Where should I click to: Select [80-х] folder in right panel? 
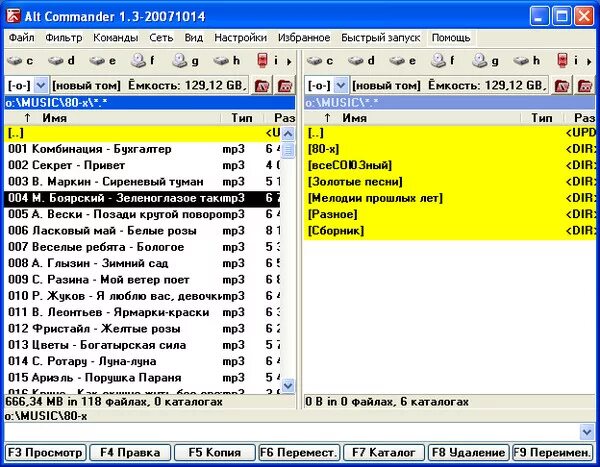click(x=450, y=149)
